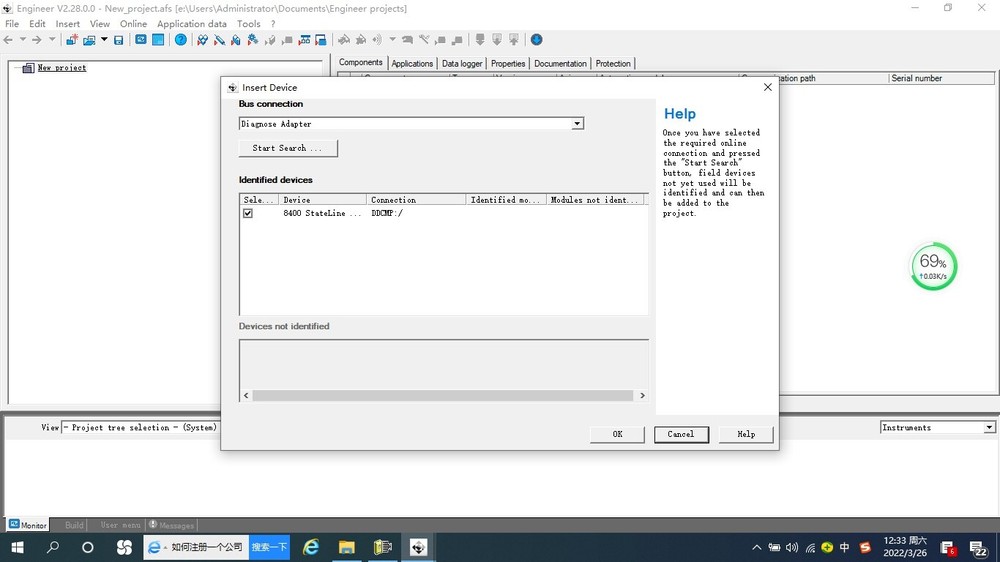This screenshot has height=562, width=1000.
Task: Click the new project toolbar icon
Action: [x=71, y=40]
